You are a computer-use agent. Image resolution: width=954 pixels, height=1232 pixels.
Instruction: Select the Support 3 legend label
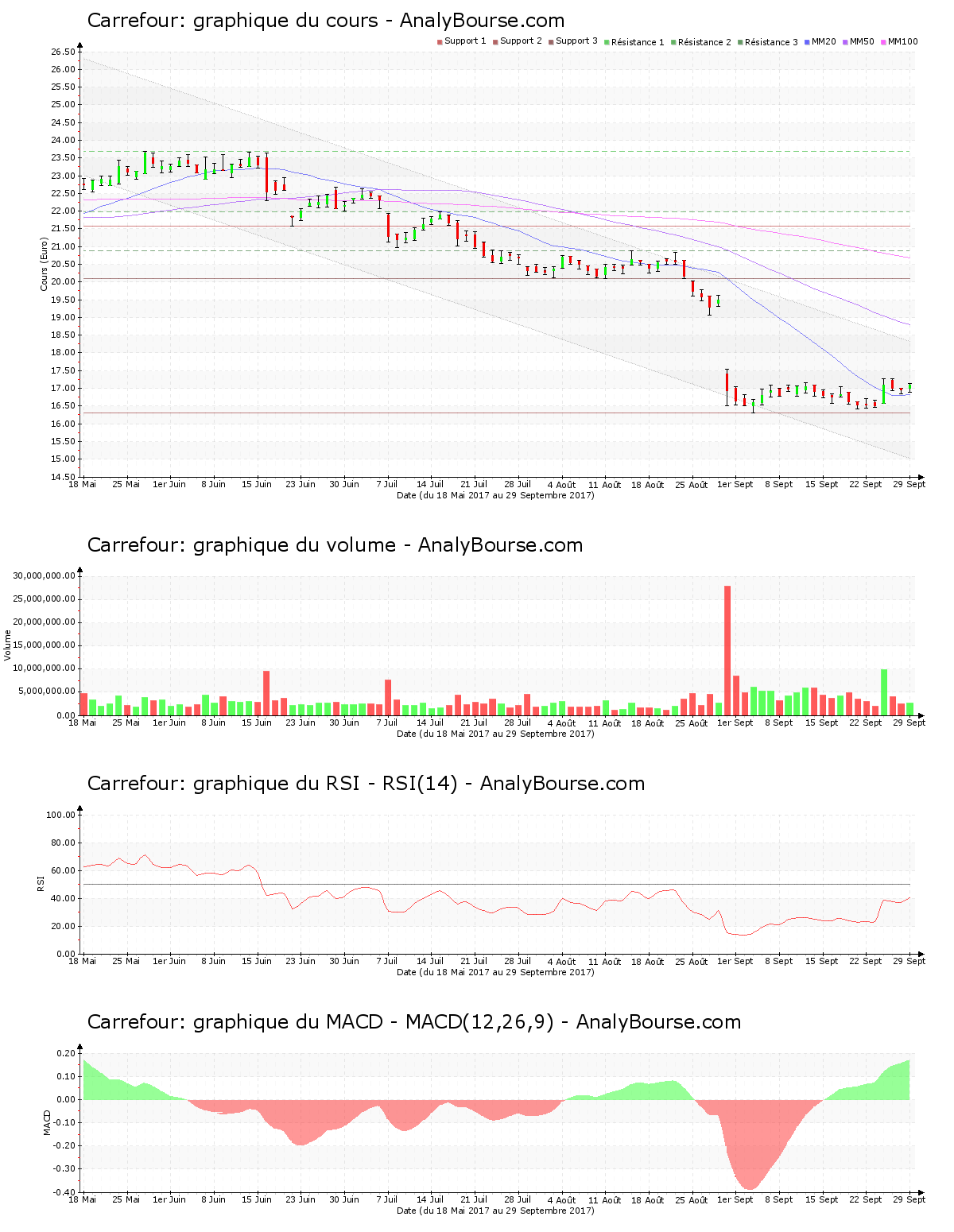(576, 41)
